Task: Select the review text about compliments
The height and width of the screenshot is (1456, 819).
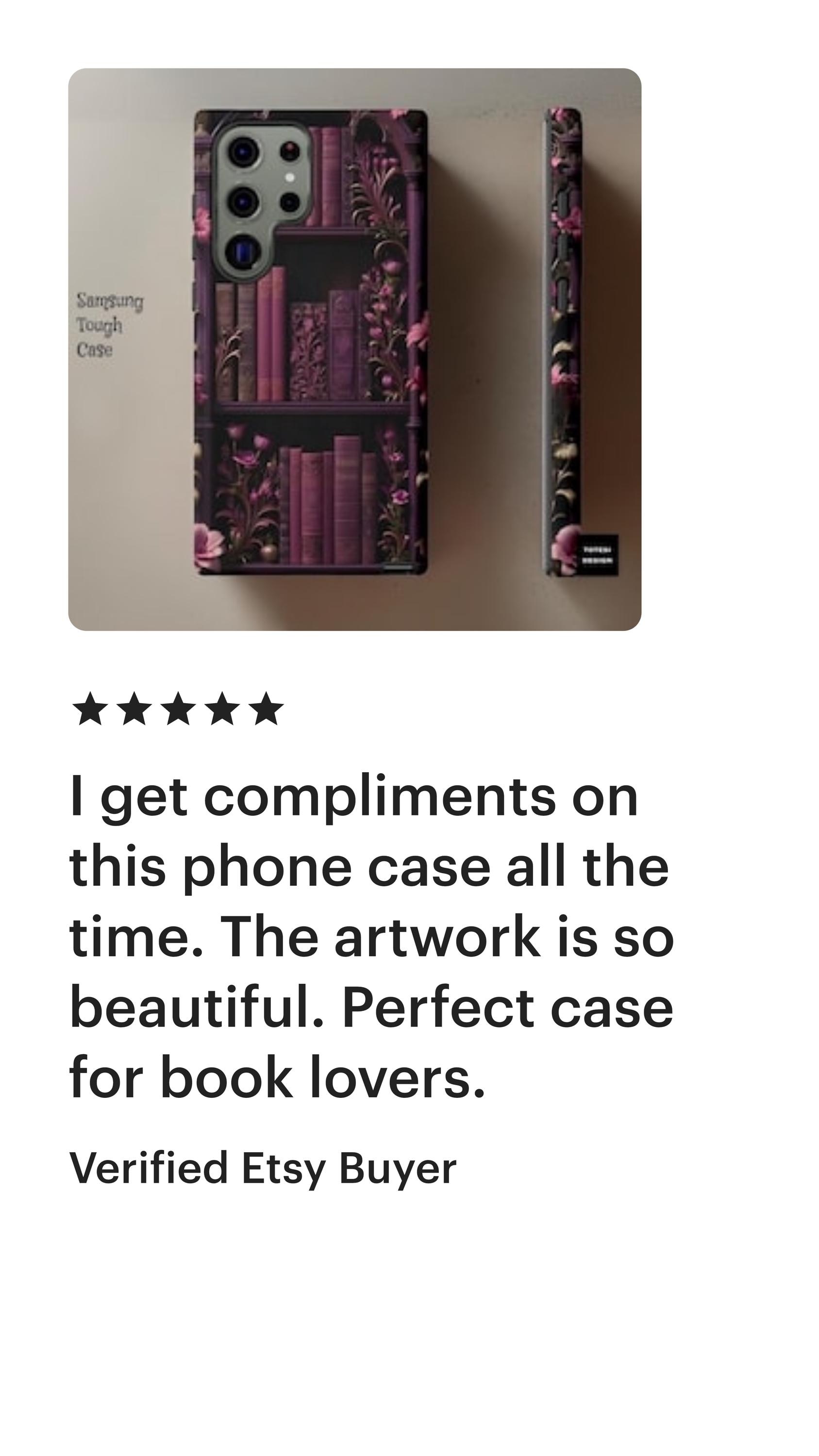Action: [371, 937]
